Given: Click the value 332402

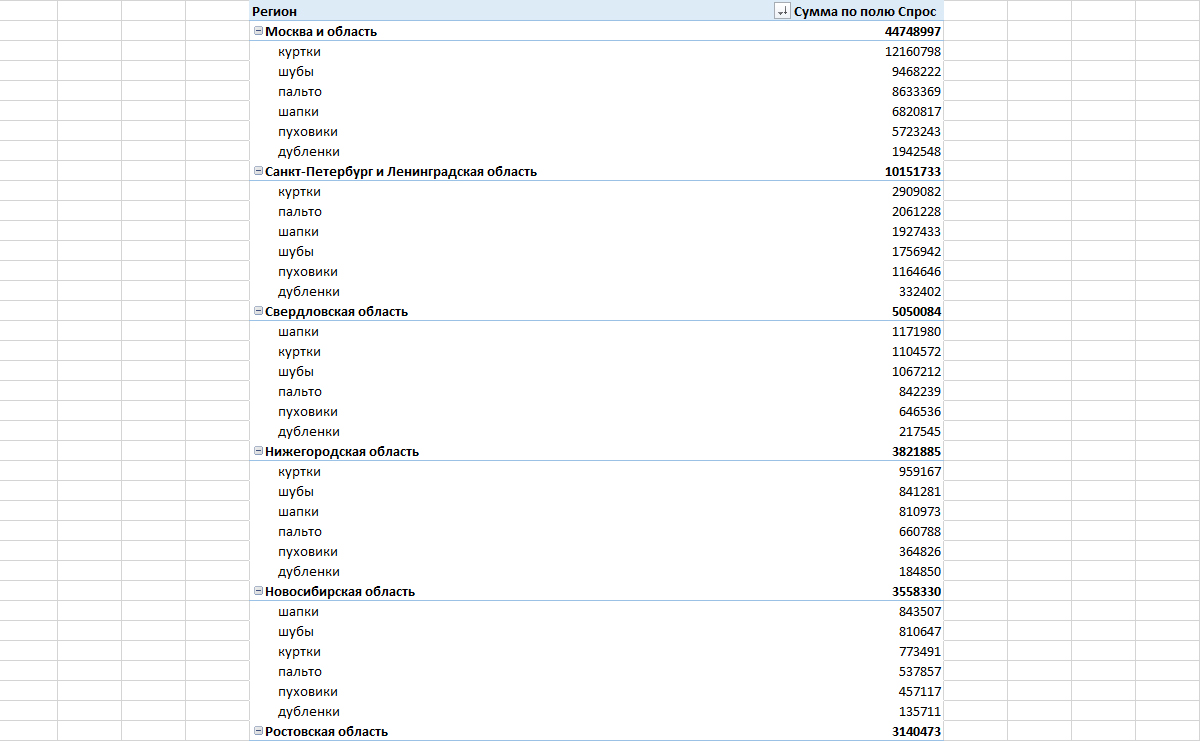Looking at the screenshot, I should click(x=920, y=291).
